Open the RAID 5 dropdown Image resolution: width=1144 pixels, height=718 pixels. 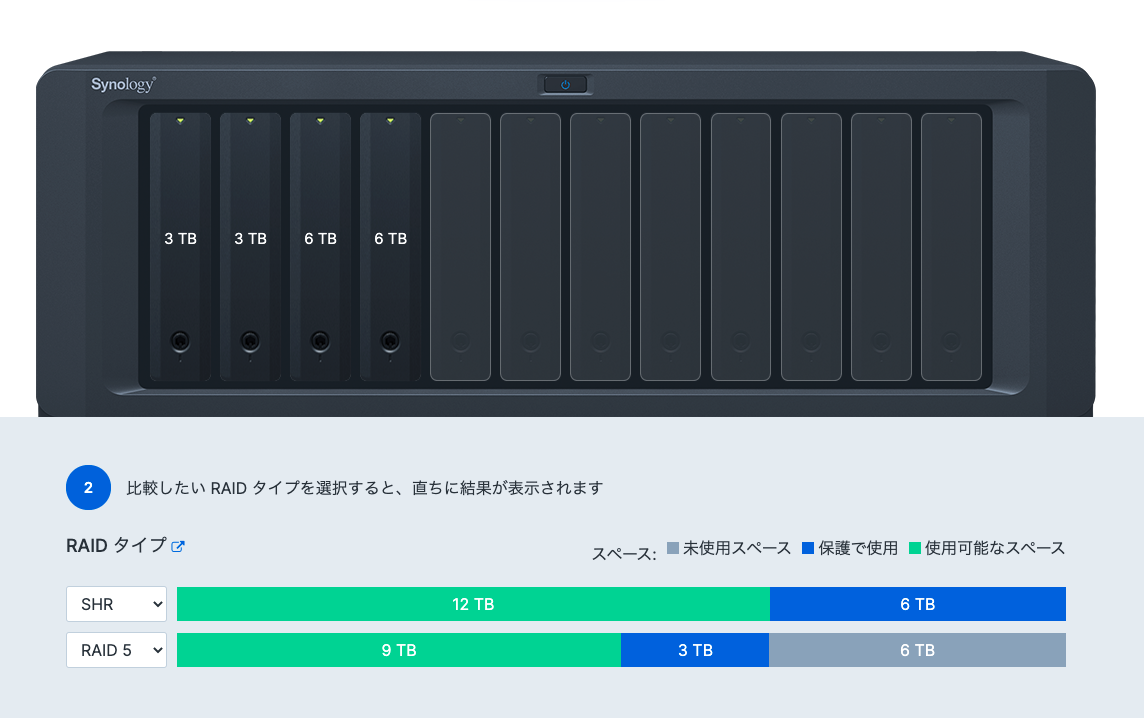[x=116, y=650]
